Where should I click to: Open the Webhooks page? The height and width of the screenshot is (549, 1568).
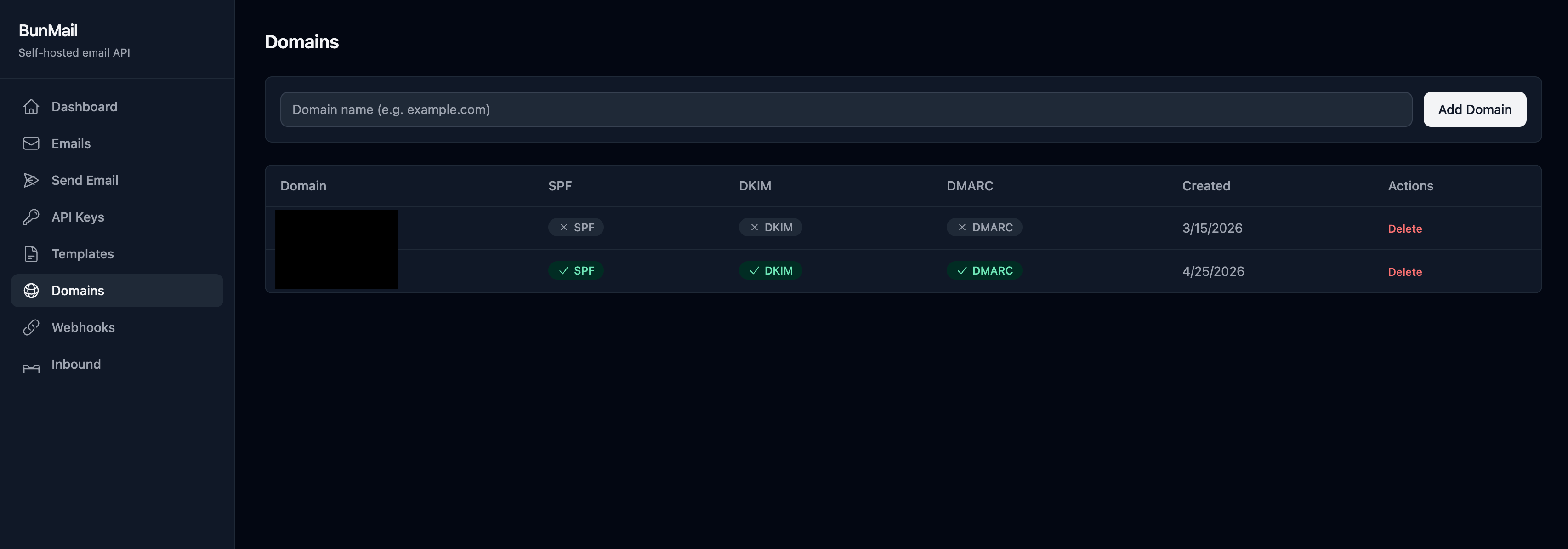(117, 327)
